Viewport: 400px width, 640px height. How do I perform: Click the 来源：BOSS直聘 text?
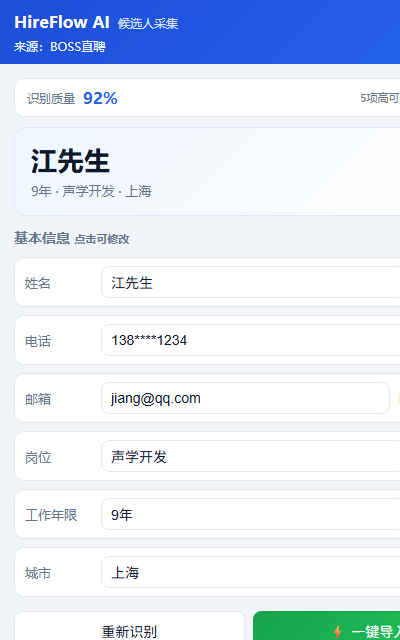click(x=60, y=47)
